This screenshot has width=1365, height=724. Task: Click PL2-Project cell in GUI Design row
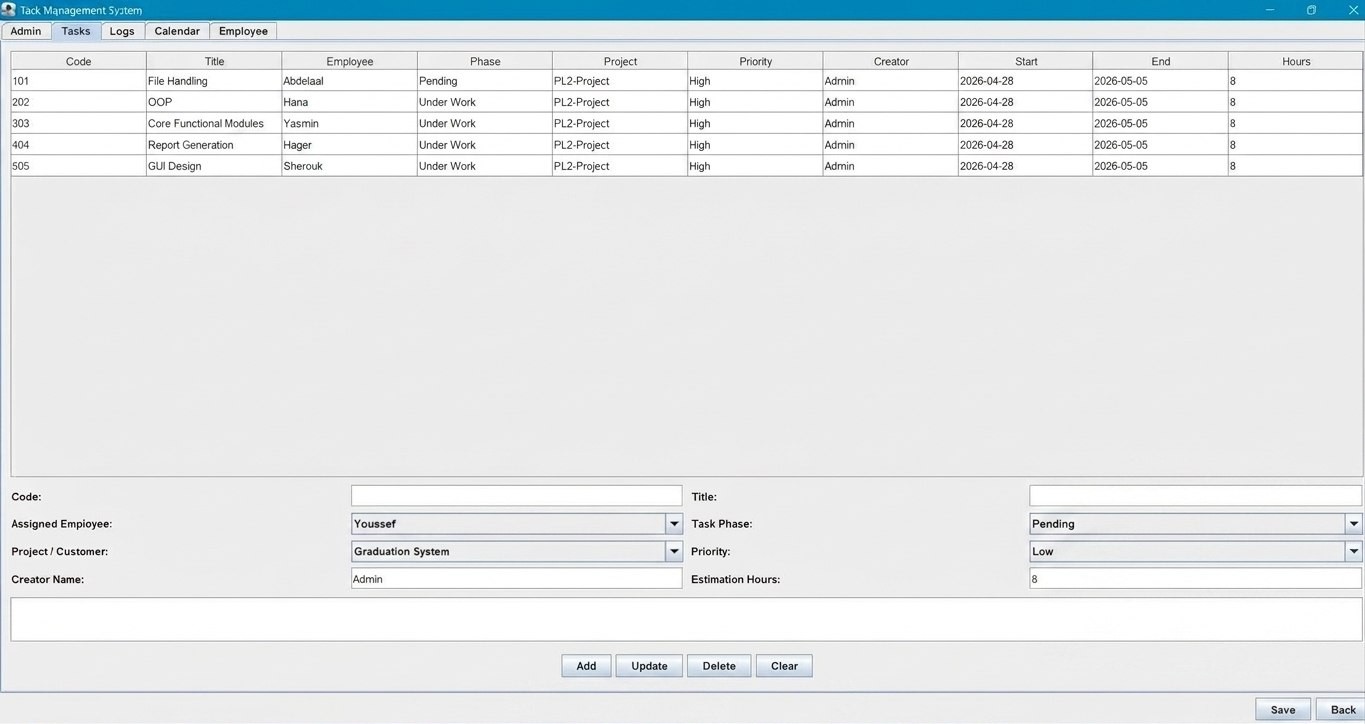[x=620, y=166]
